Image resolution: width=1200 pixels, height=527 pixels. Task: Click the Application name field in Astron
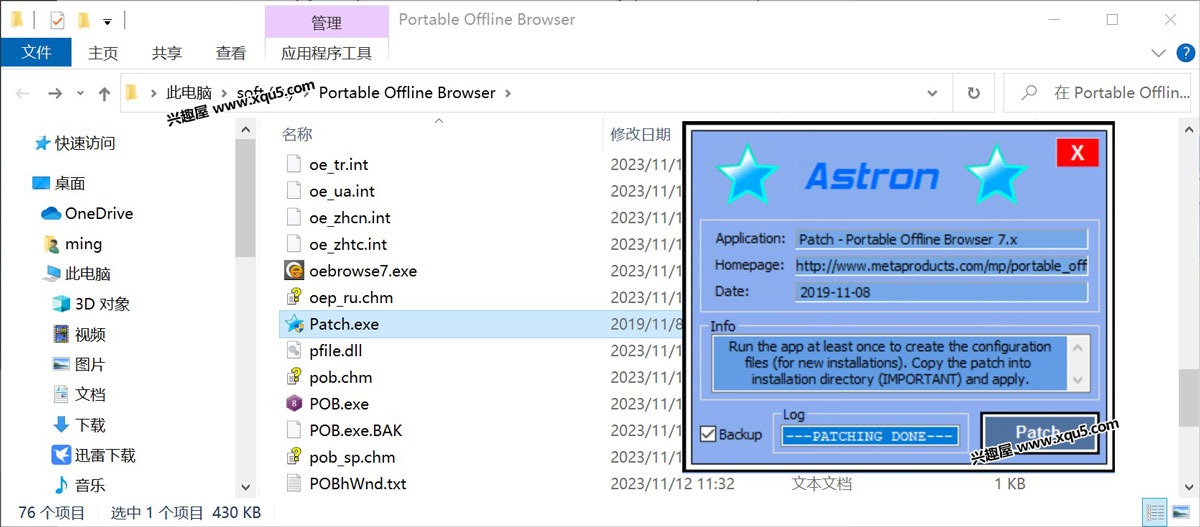click(x=941, y=239)
